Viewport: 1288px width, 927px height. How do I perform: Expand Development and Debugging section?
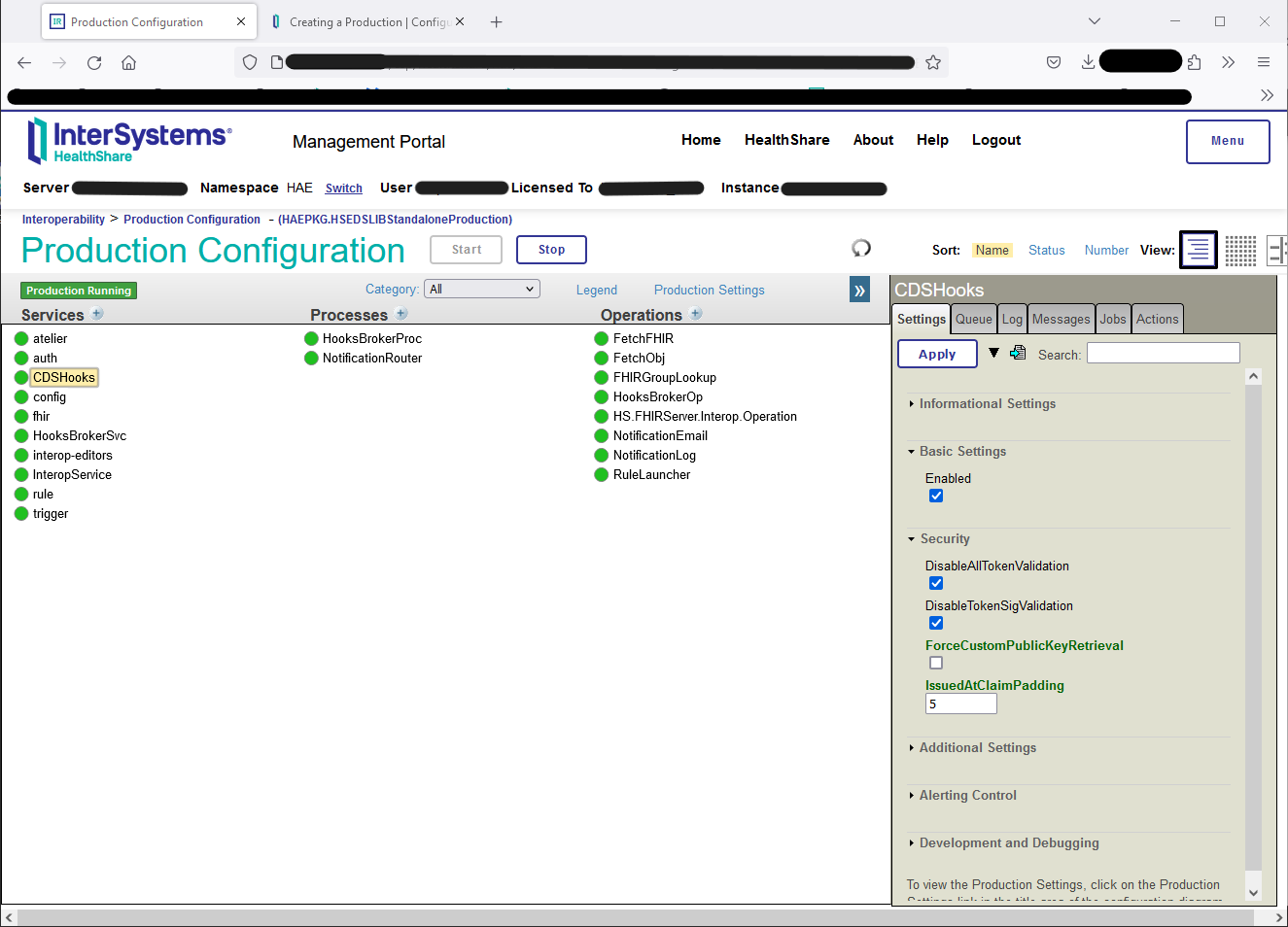click(1008, 842)
